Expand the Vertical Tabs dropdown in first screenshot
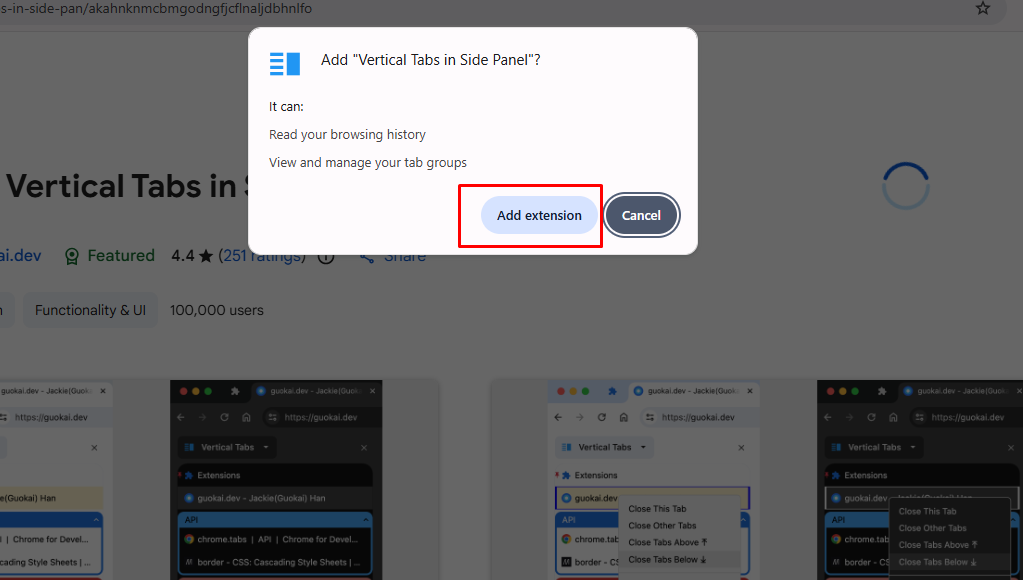1023x580 pixels. tap(266, 447)
